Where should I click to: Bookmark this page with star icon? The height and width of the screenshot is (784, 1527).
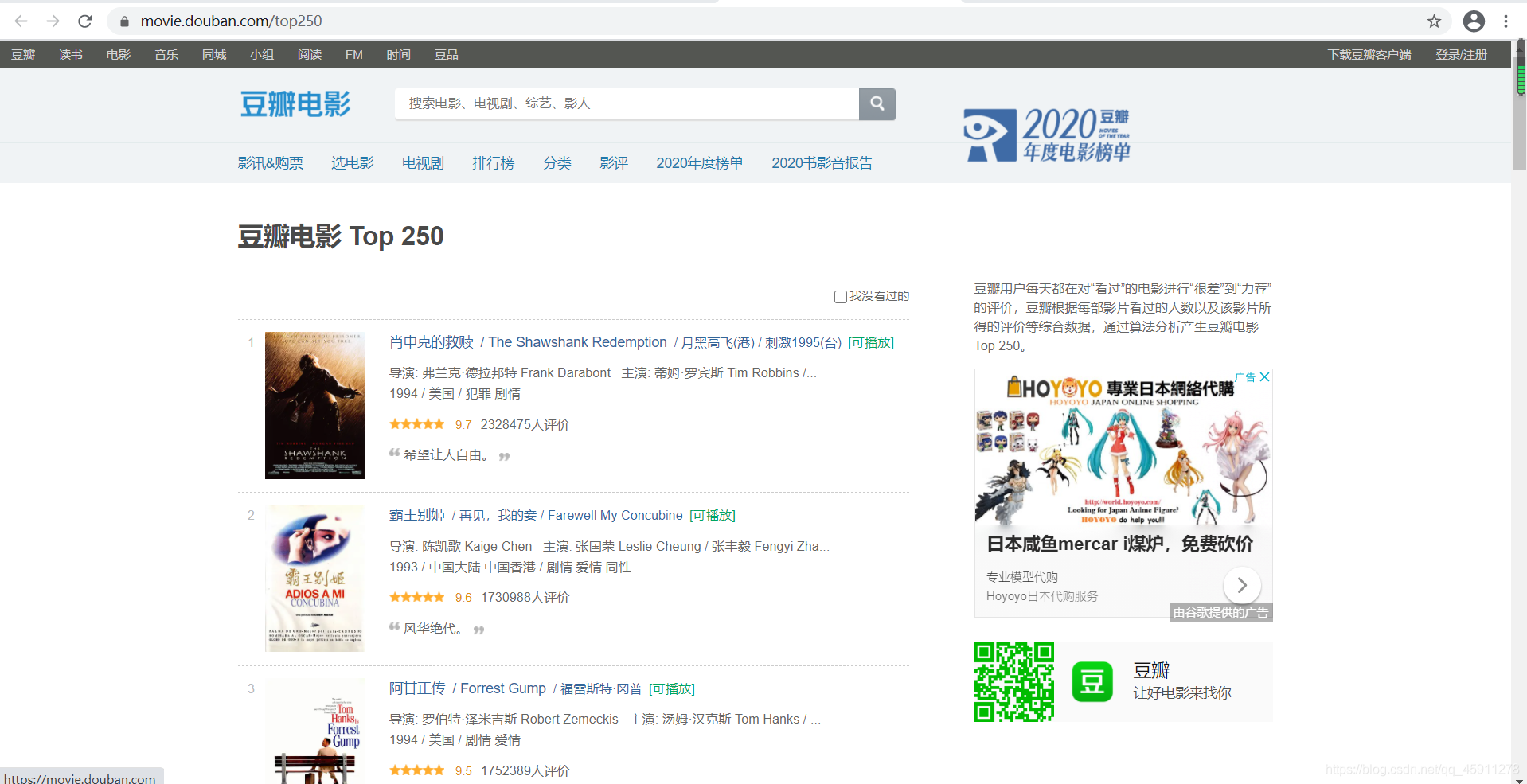click(x=1434, y=21)
